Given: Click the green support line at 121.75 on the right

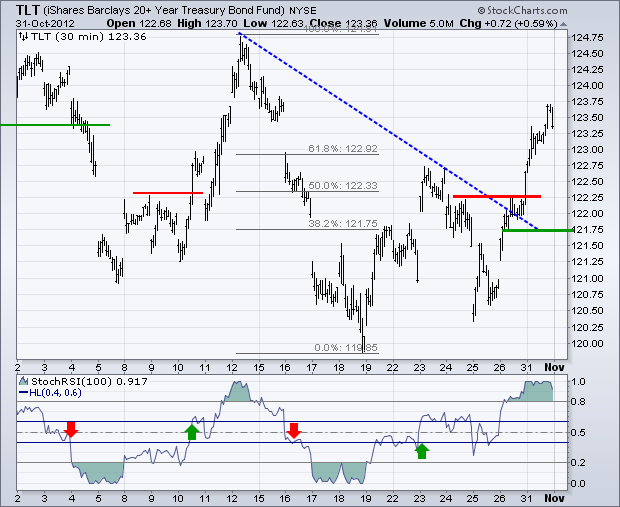Looking at the screenshot, I should pos(538,230).
